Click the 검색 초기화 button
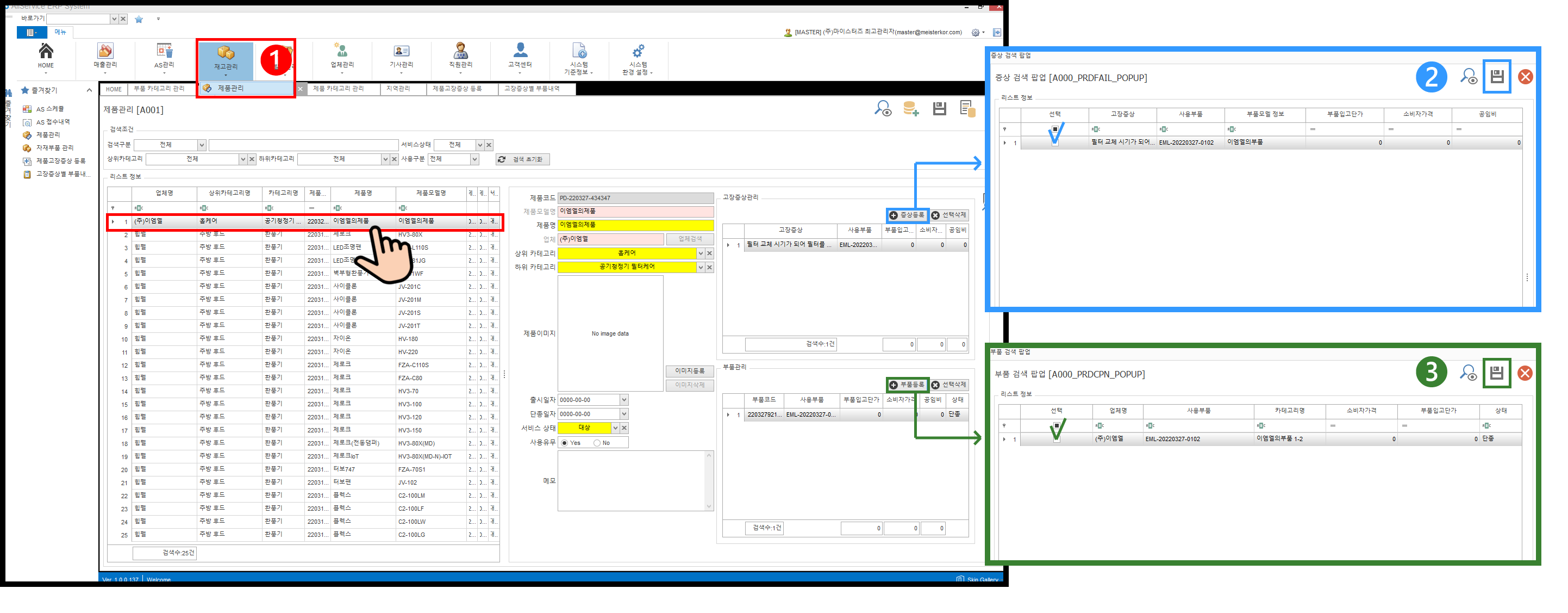The height and width of the screenshot is (613, 1568). click(523, 159)
